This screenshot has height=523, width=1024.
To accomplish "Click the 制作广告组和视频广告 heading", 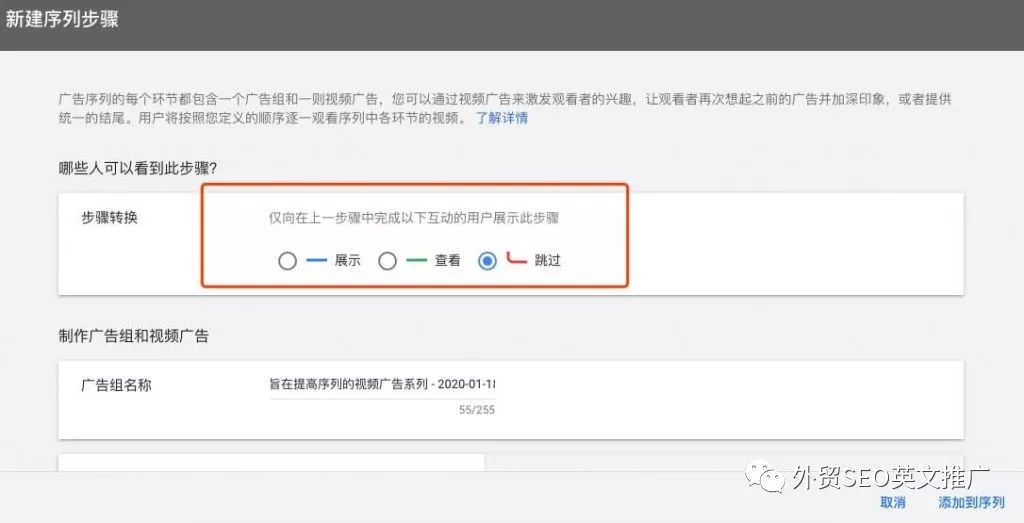I will tap(133, 336).
